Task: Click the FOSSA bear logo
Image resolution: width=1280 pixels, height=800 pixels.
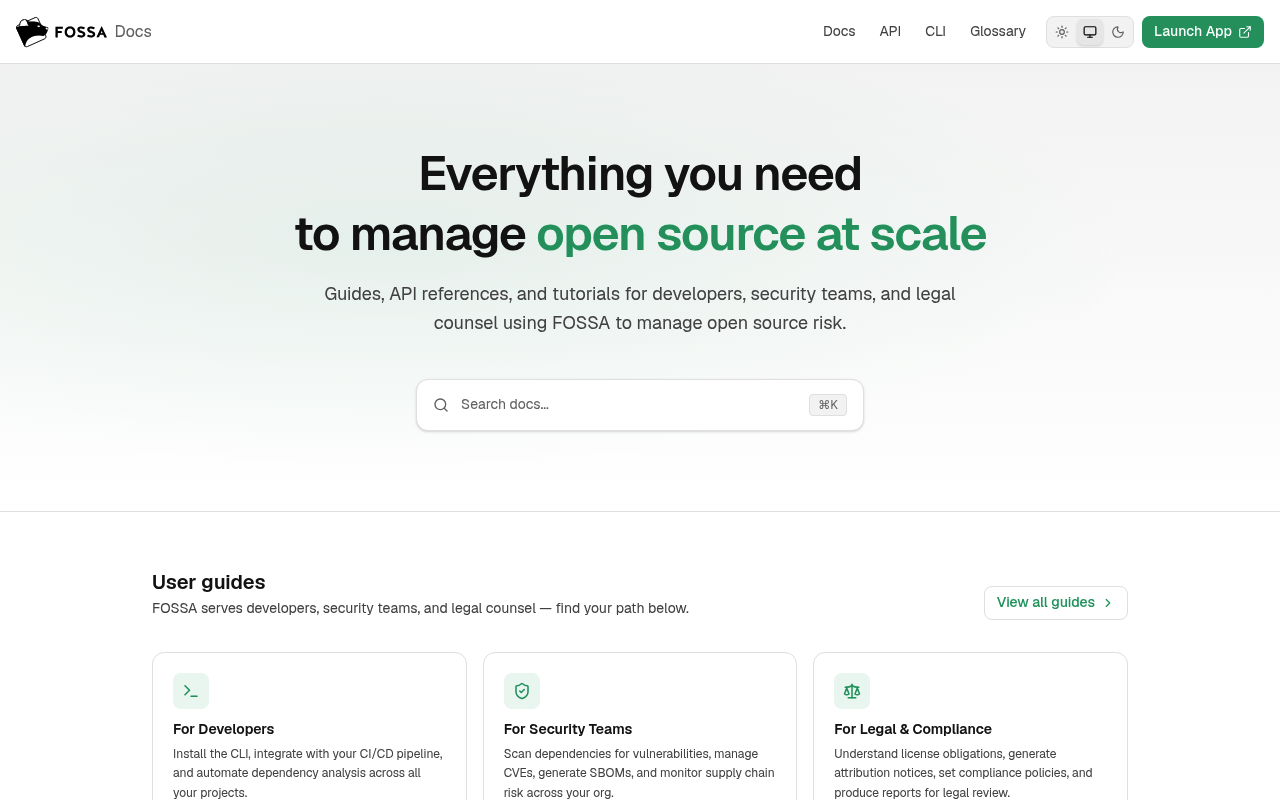Action: (32, 32)
